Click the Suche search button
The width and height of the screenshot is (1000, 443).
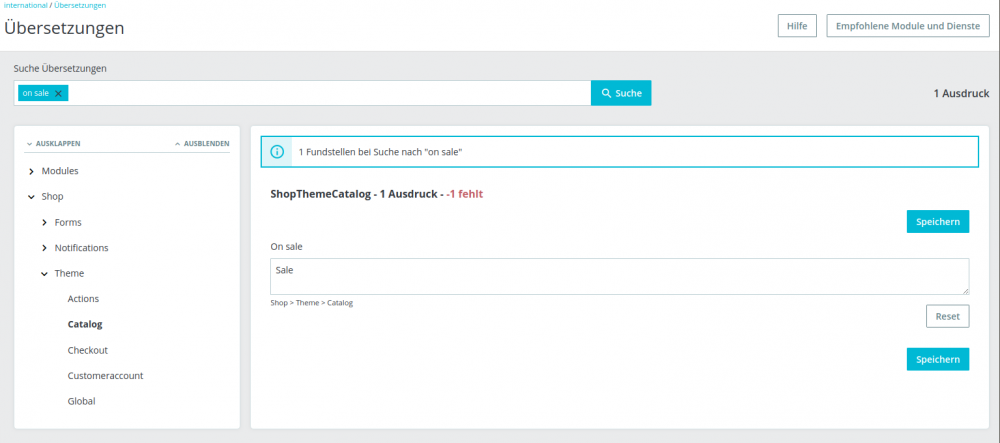[621, 93]
